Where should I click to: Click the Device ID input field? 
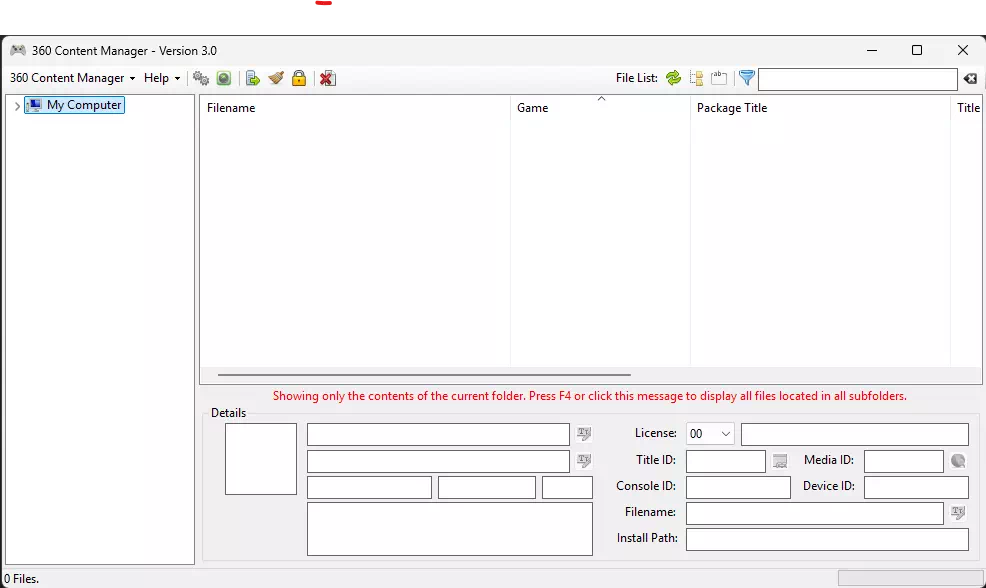[916, 487]
